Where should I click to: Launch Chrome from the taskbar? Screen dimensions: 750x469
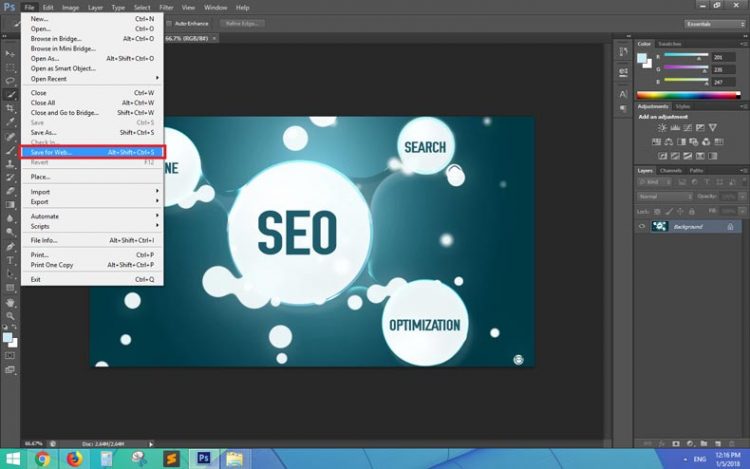point(42,459)
